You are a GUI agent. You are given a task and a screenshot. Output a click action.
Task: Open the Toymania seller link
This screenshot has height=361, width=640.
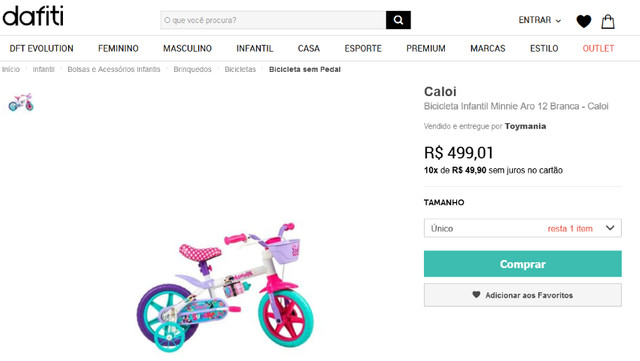tap(525, 126)
